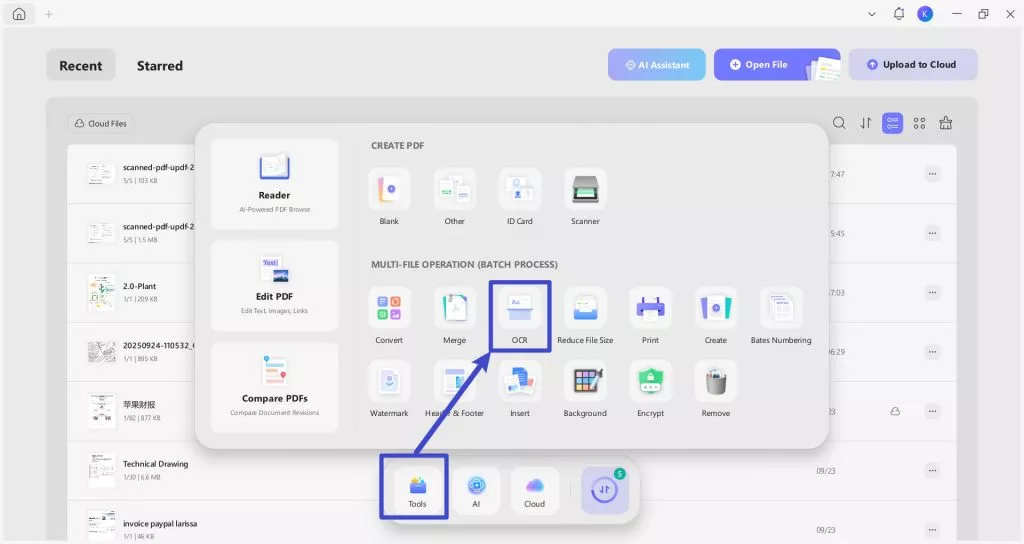Open the 2.0-Plant file thumbnail
The image size is (1024, 544).
point(101,292)
